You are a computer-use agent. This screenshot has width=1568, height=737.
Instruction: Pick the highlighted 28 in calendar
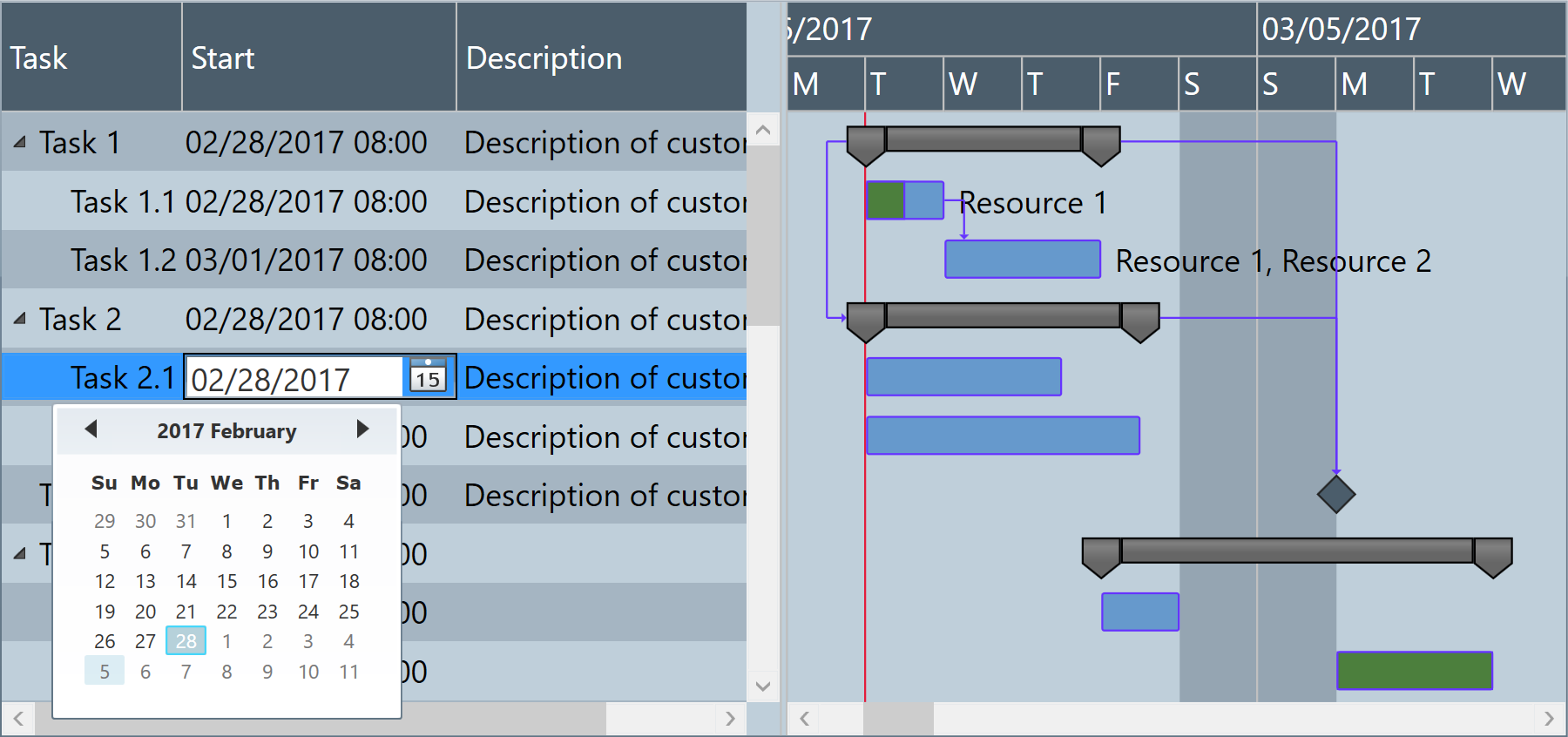(x=186, y=641)
